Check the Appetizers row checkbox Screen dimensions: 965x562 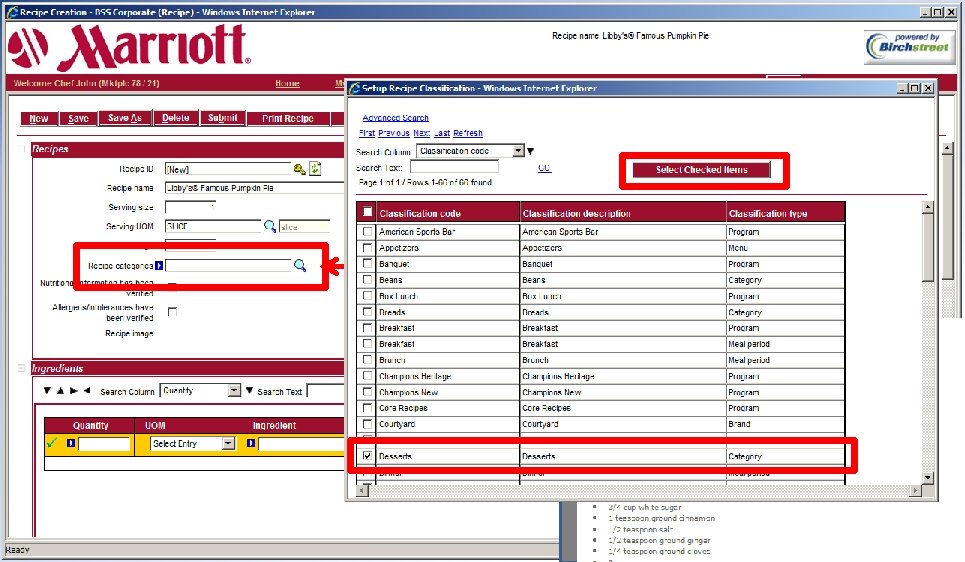(367, 247)
